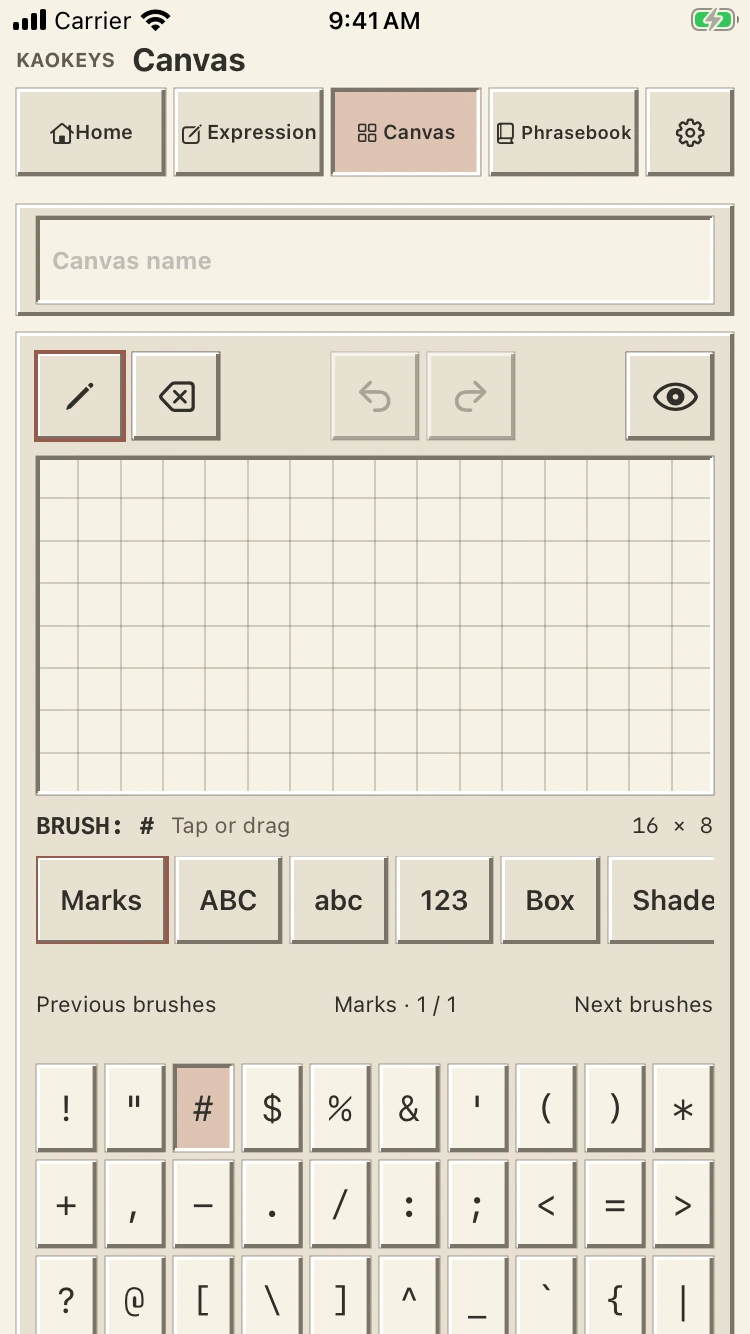The width and height of the screenshot is (750, 1334).
Task: Pick the [ brush key
Action: pyautogui.click(x=203, y=1296)
